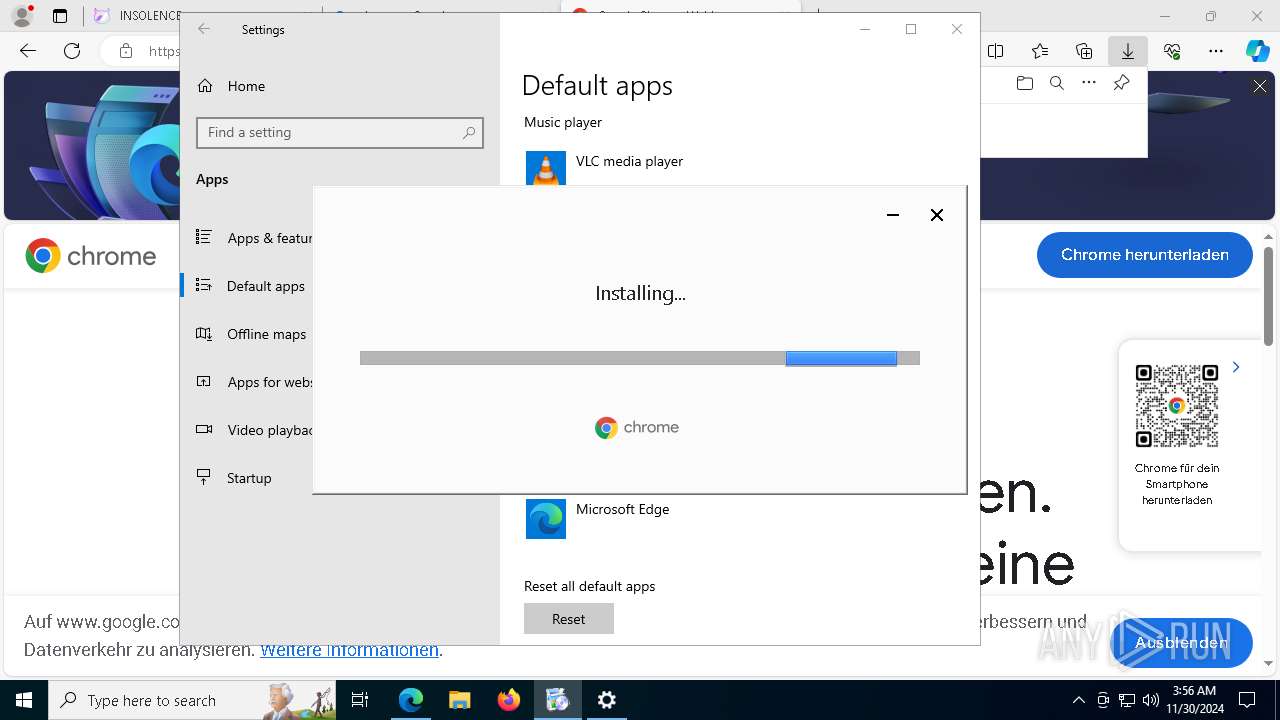This screenshot has height=720, width=1280.
Task: Toggle Edge split screen icon
Action: click(x=996, y=51)
